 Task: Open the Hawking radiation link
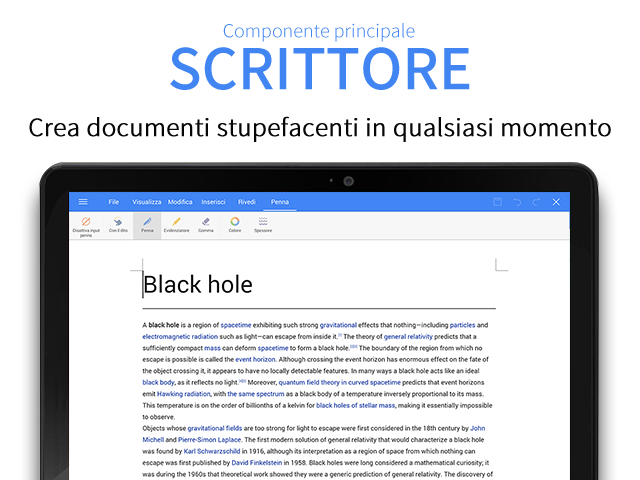click(184, 393)
